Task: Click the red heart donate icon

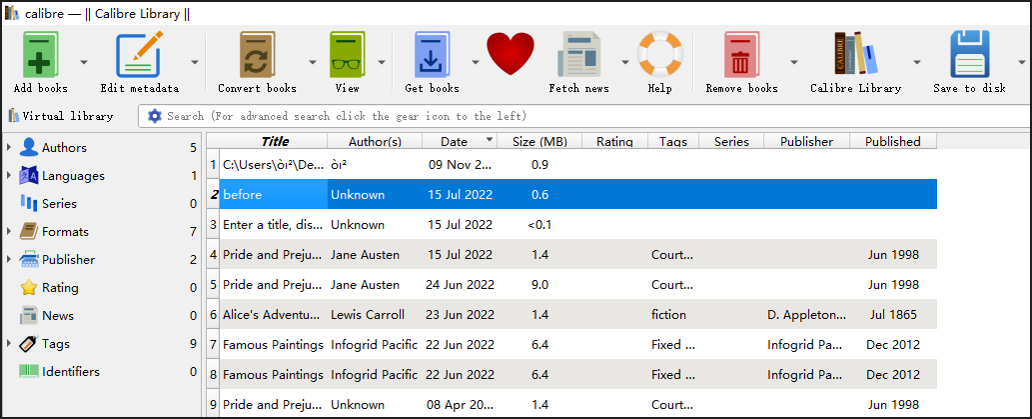Action: point(511,54)
